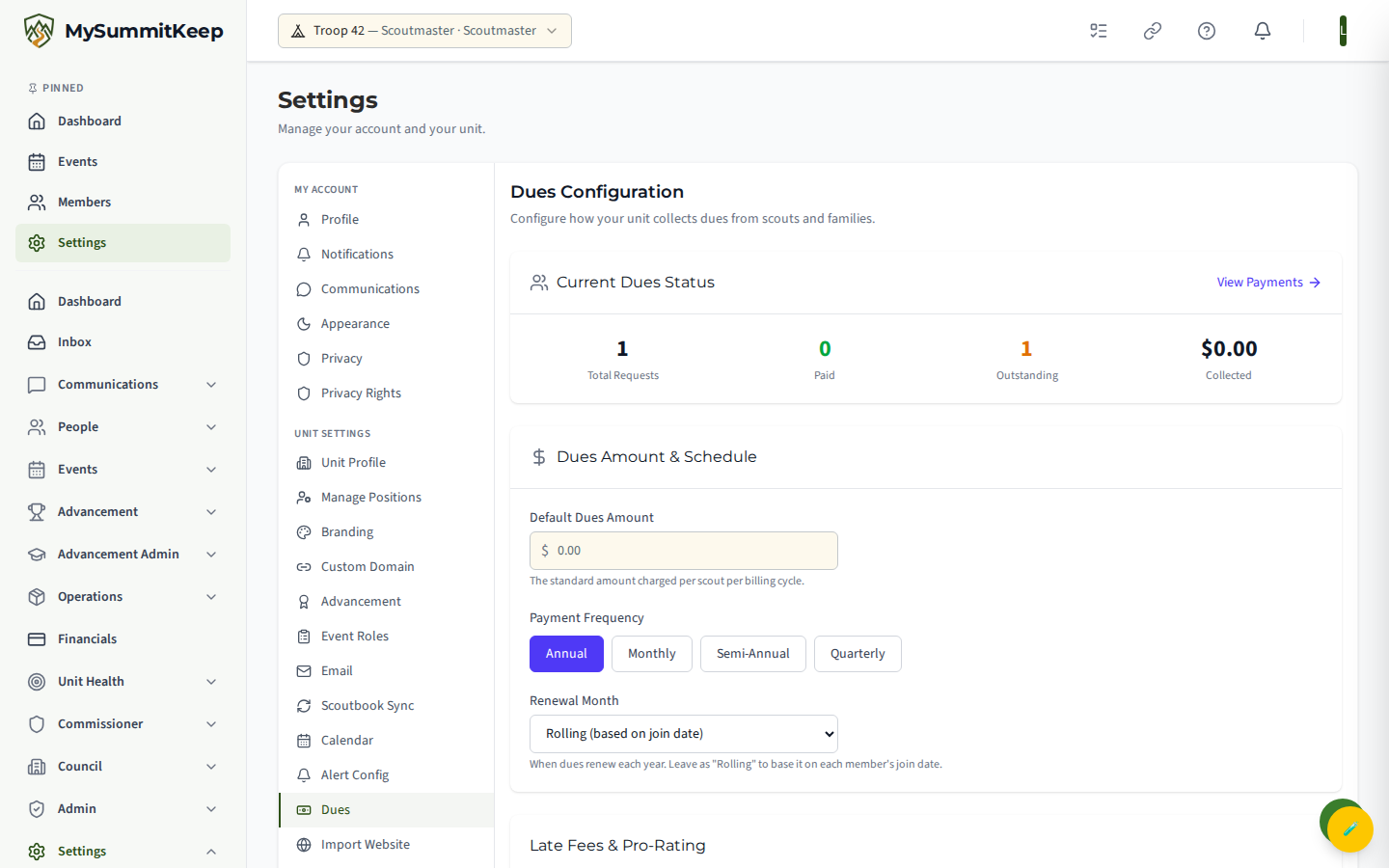This screenshot has width=1389, height=868.
Task: Click the user avatar in top bar
Action: point(1343,31)
